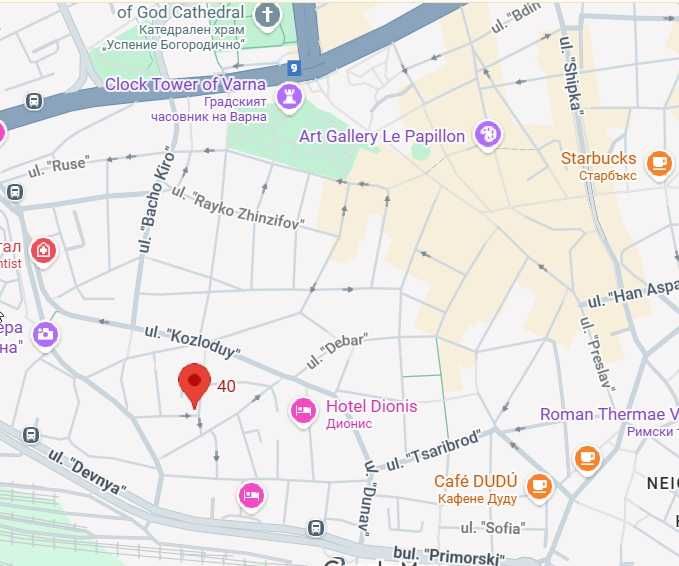The image size is (679, 566).
Task: Open the Café DUDU coffee marker
Action: coord(539,488)
